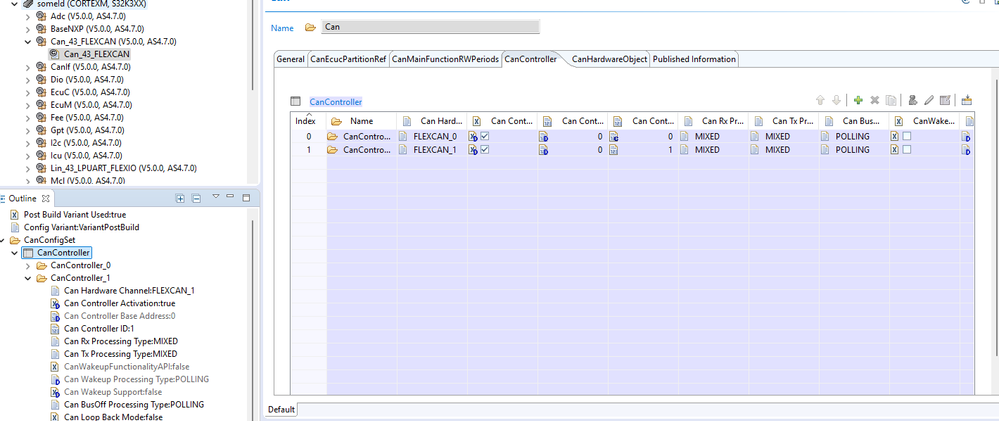
Task: Click Expand All icon in Outline panel
Action: click(x=180, y=199)
